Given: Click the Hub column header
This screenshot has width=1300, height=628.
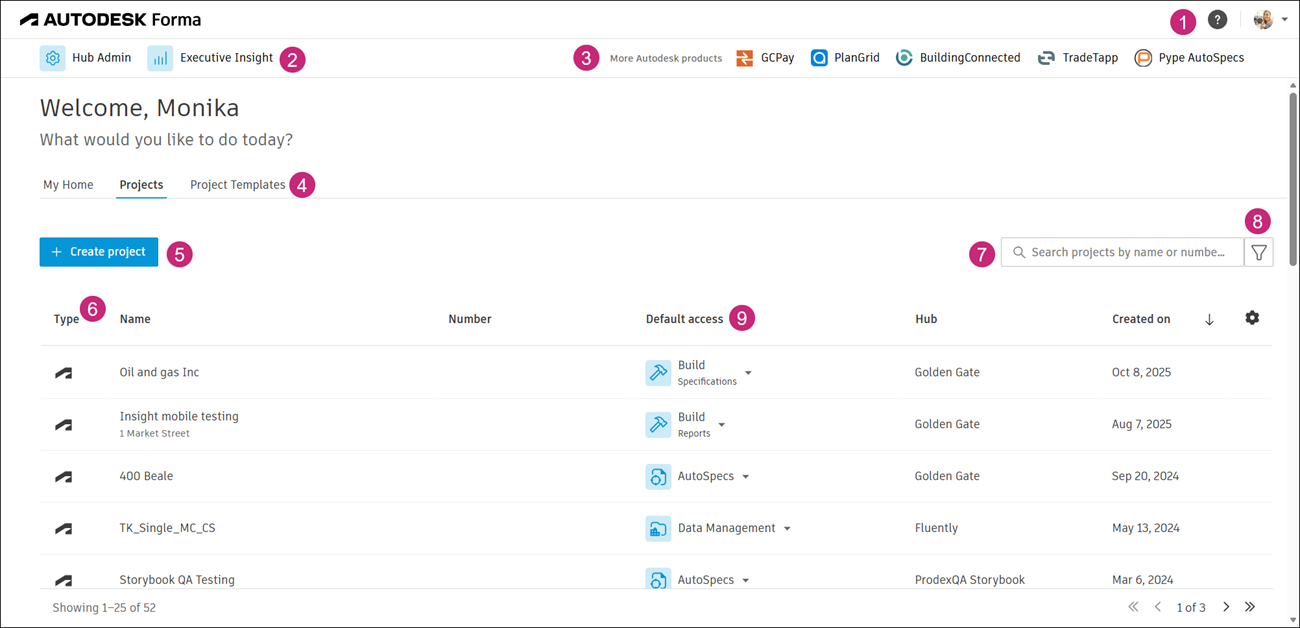Looking at the screenshot, I should (926, 319).
